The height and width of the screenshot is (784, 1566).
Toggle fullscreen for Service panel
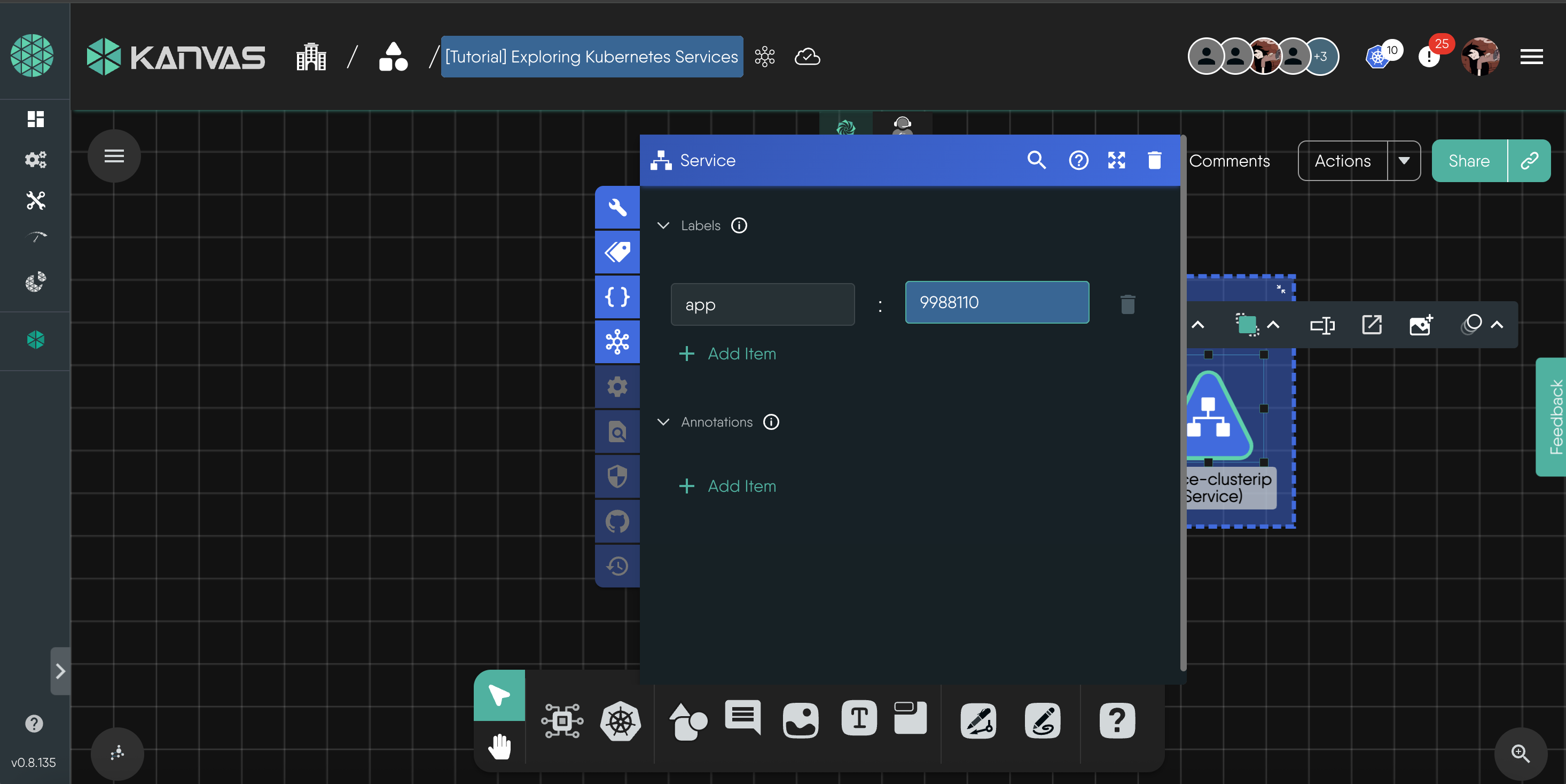point(1116,160)
